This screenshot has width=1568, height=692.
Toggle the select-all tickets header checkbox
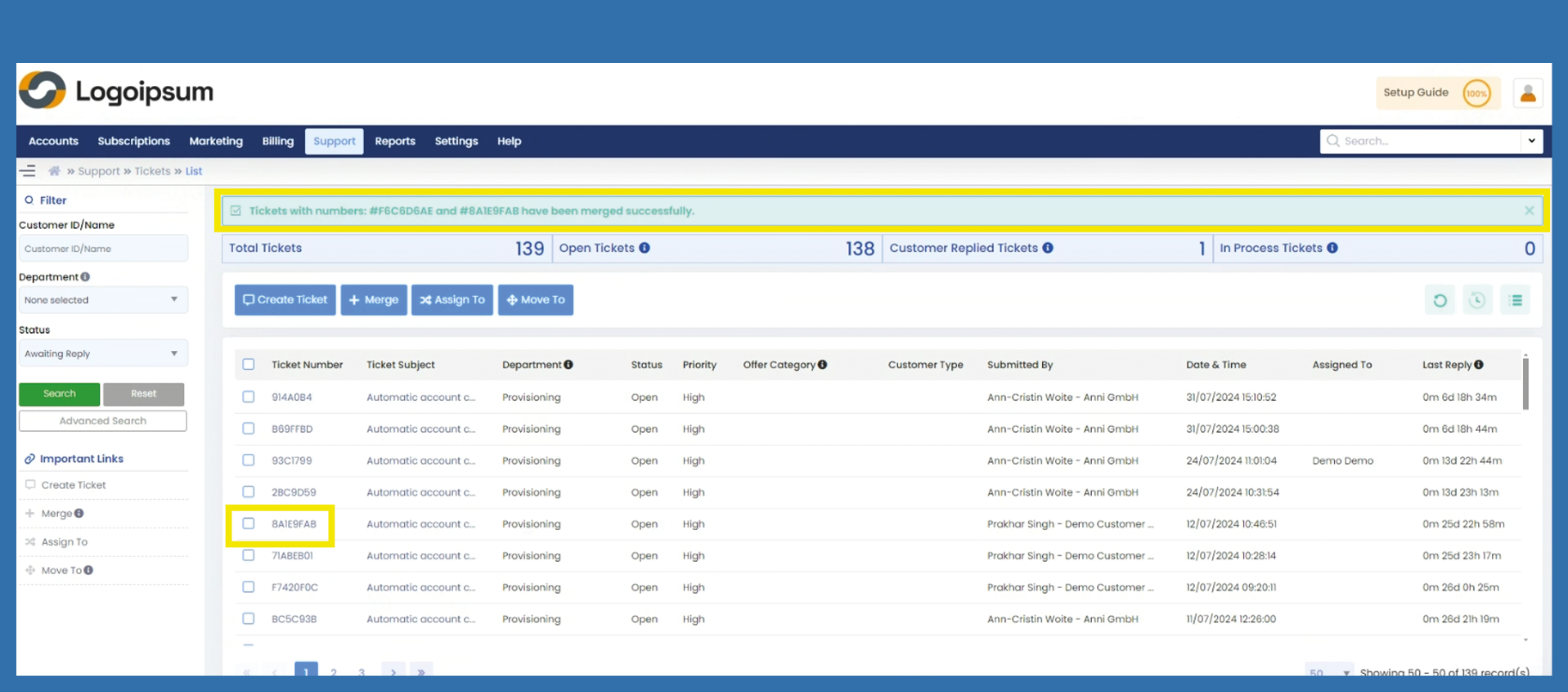tap(249, 365)
